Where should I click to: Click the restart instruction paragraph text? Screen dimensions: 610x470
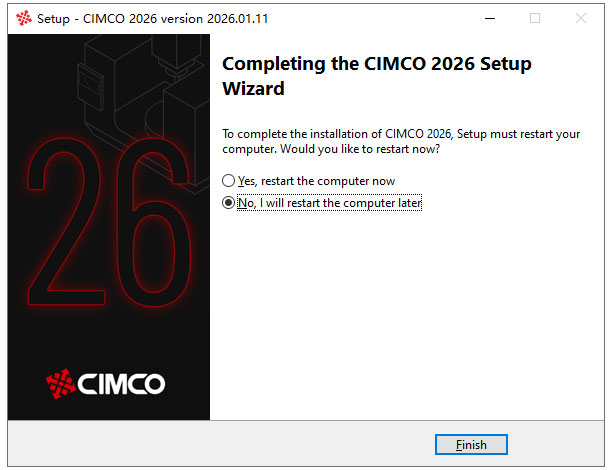click(401, 141)
